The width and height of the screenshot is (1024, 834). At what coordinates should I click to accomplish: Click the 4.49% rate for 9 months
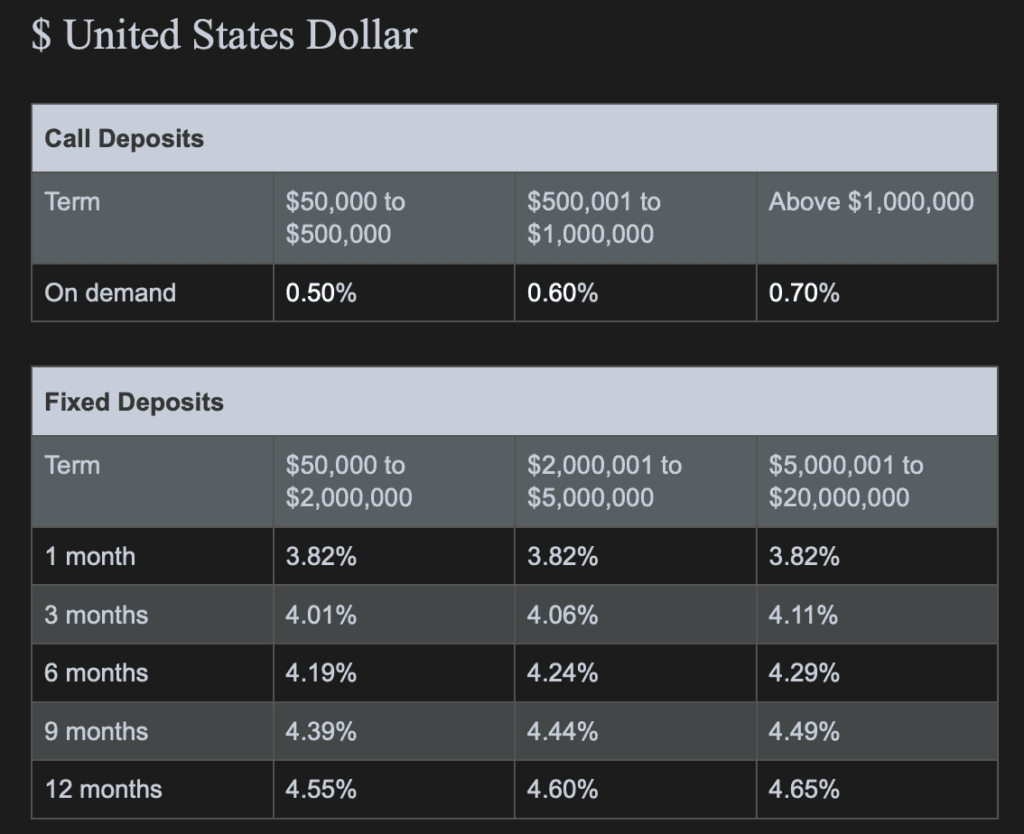point(804,731)
